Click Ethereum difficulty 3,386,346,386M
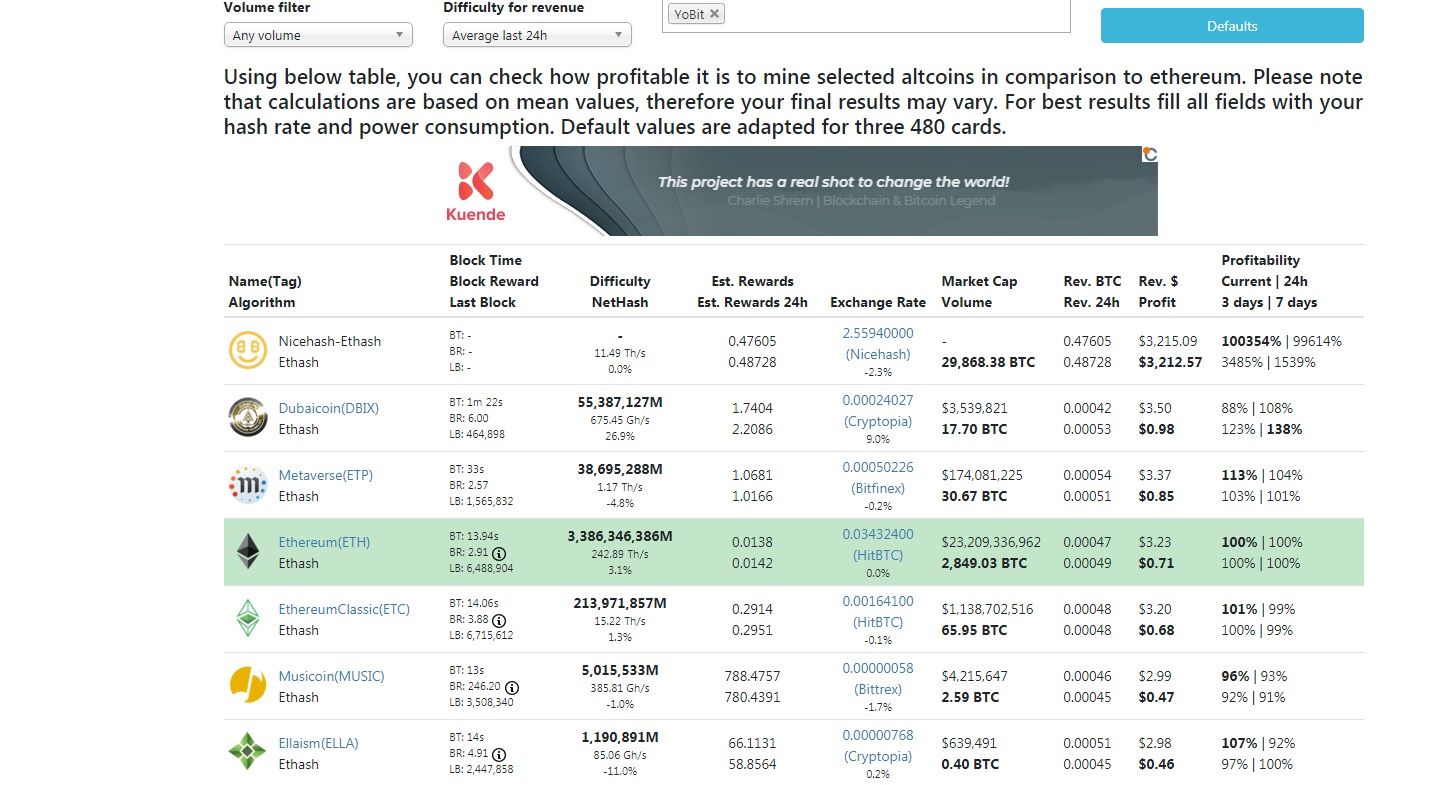 pyautogui.click(x=620, y=536)
